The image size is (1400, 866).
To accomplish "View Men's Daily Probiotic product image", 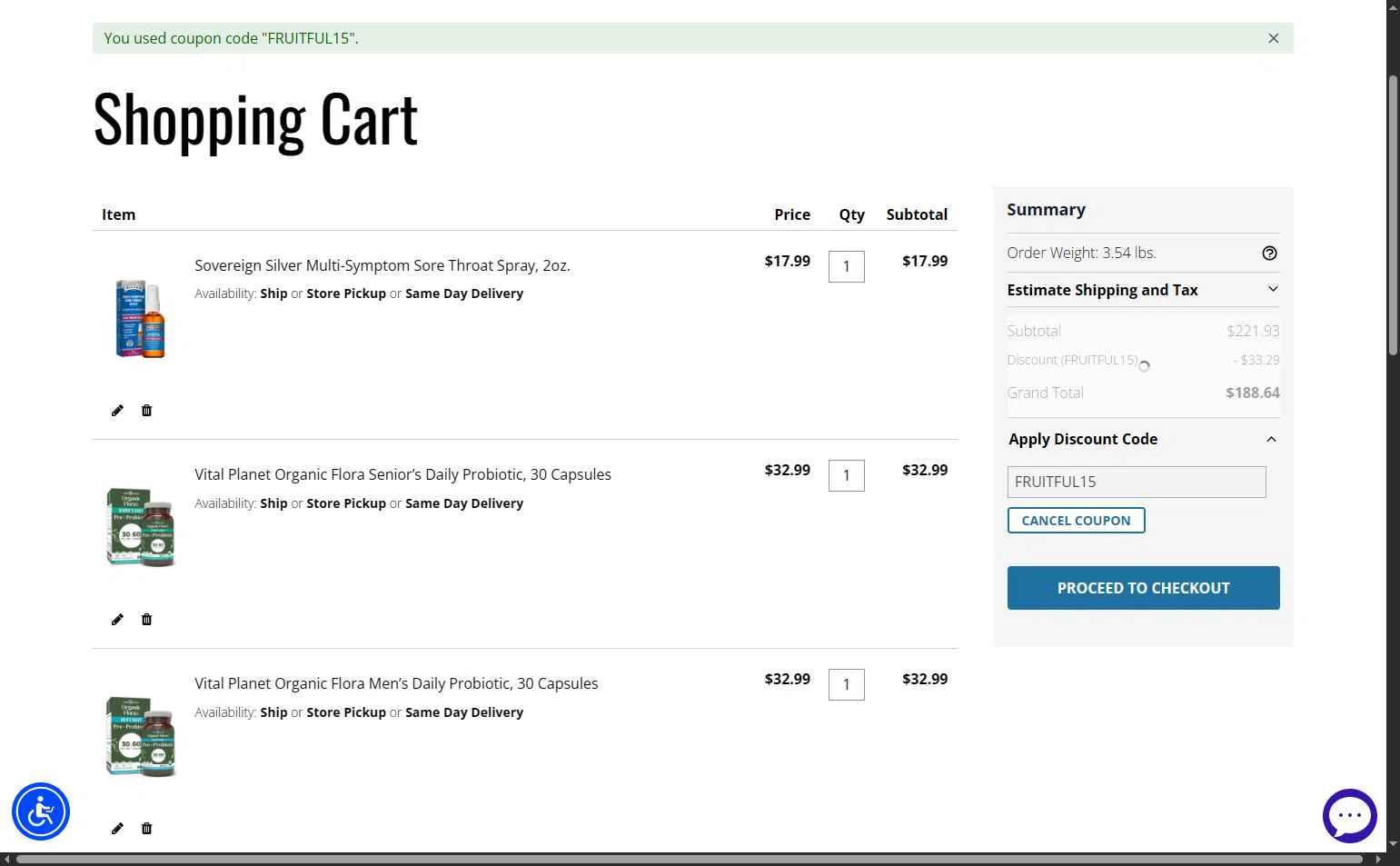I will click(x=140, y=736).
